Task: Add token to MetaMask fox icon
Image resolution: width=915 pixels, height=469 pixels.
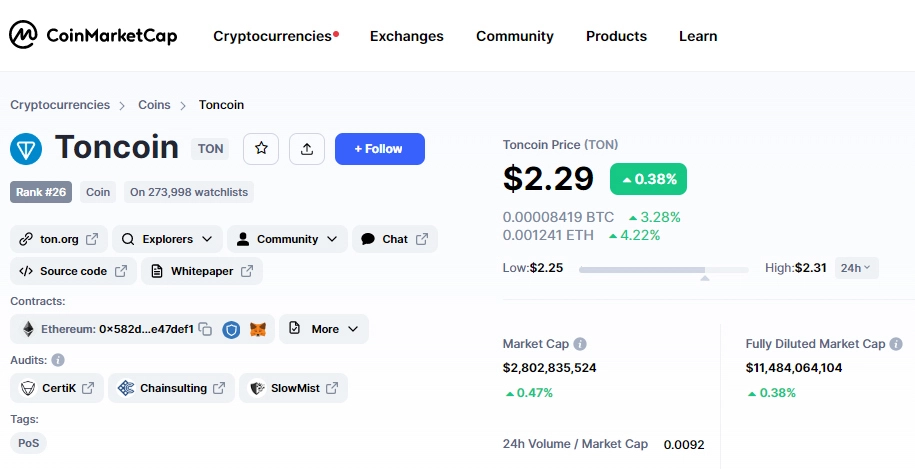Action: (258, 329)
